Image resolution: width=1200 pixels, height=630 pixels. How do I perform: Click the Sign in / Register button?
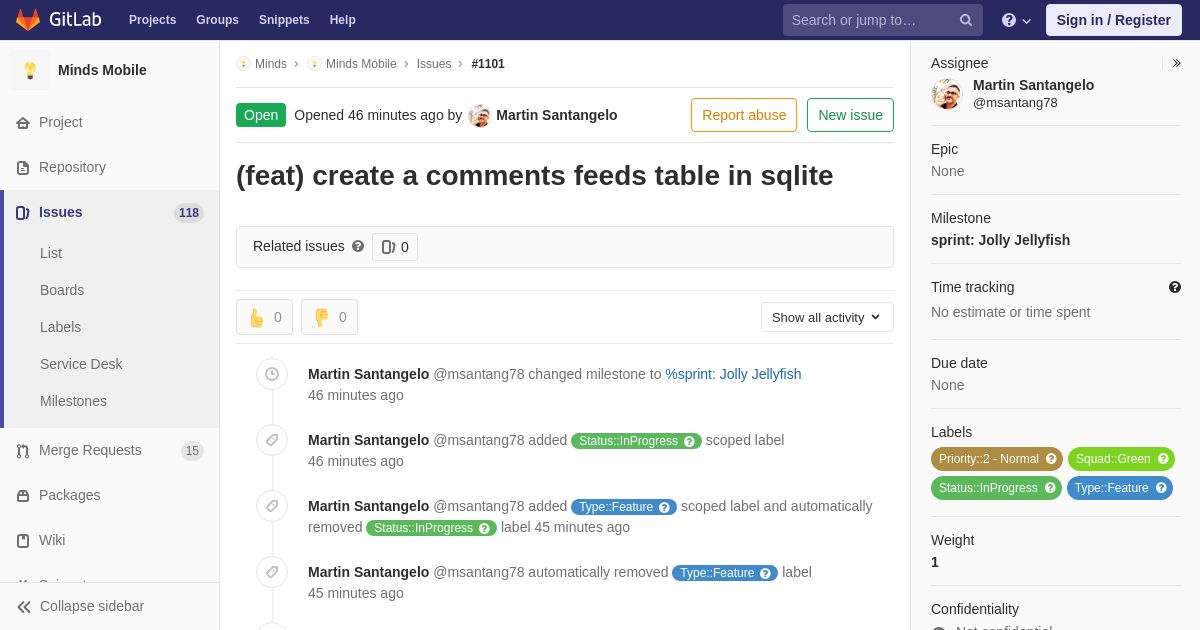coord(1113,20)
